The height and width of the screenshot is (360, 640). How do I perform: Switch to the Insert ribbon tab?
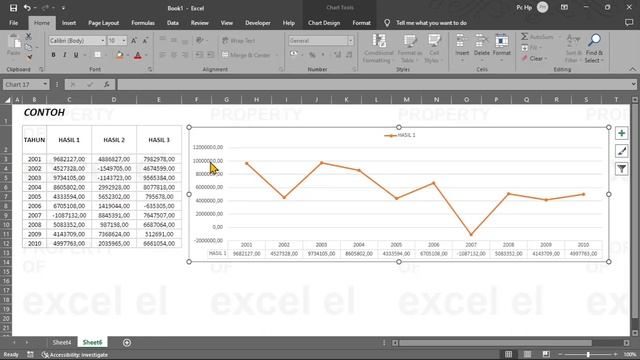coord(69,23)
